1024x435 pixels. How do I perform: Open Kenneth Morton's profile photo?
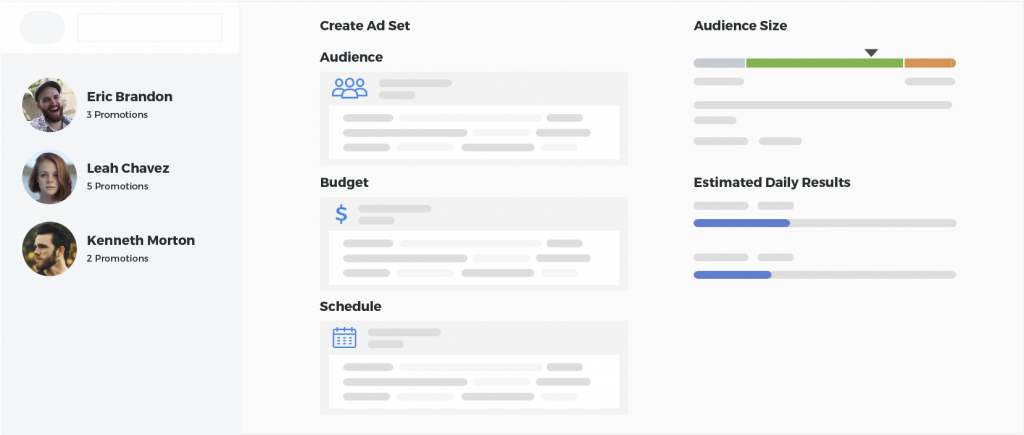50,249
